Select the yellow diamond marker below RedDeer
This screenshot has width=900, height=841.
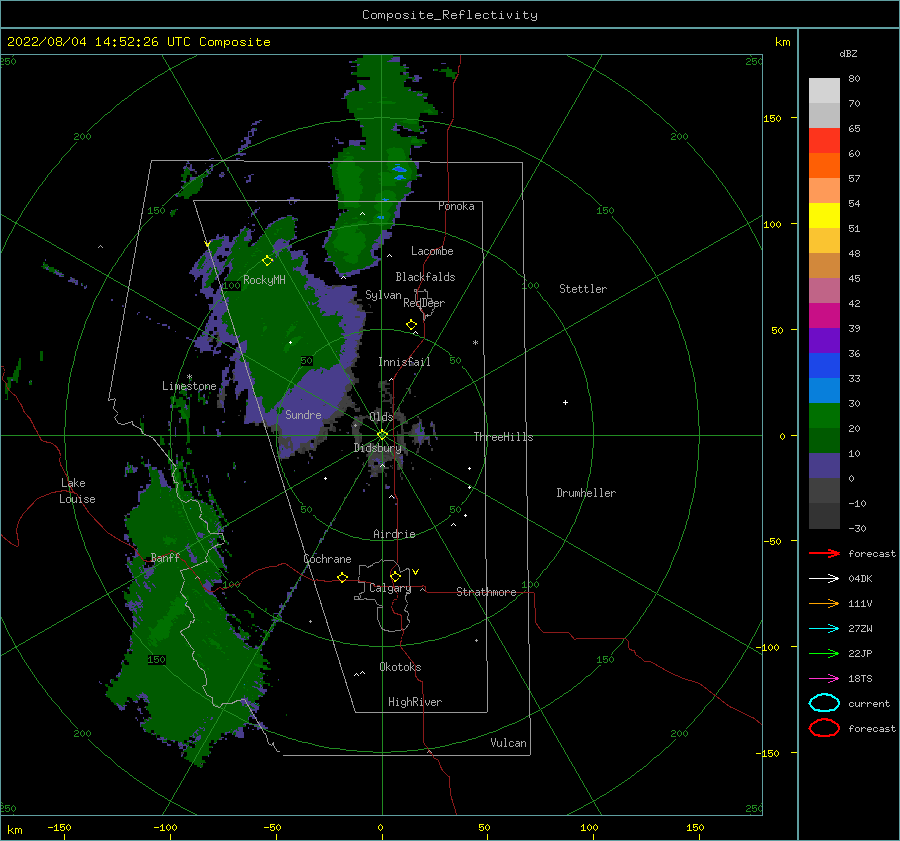click(411, 325)
